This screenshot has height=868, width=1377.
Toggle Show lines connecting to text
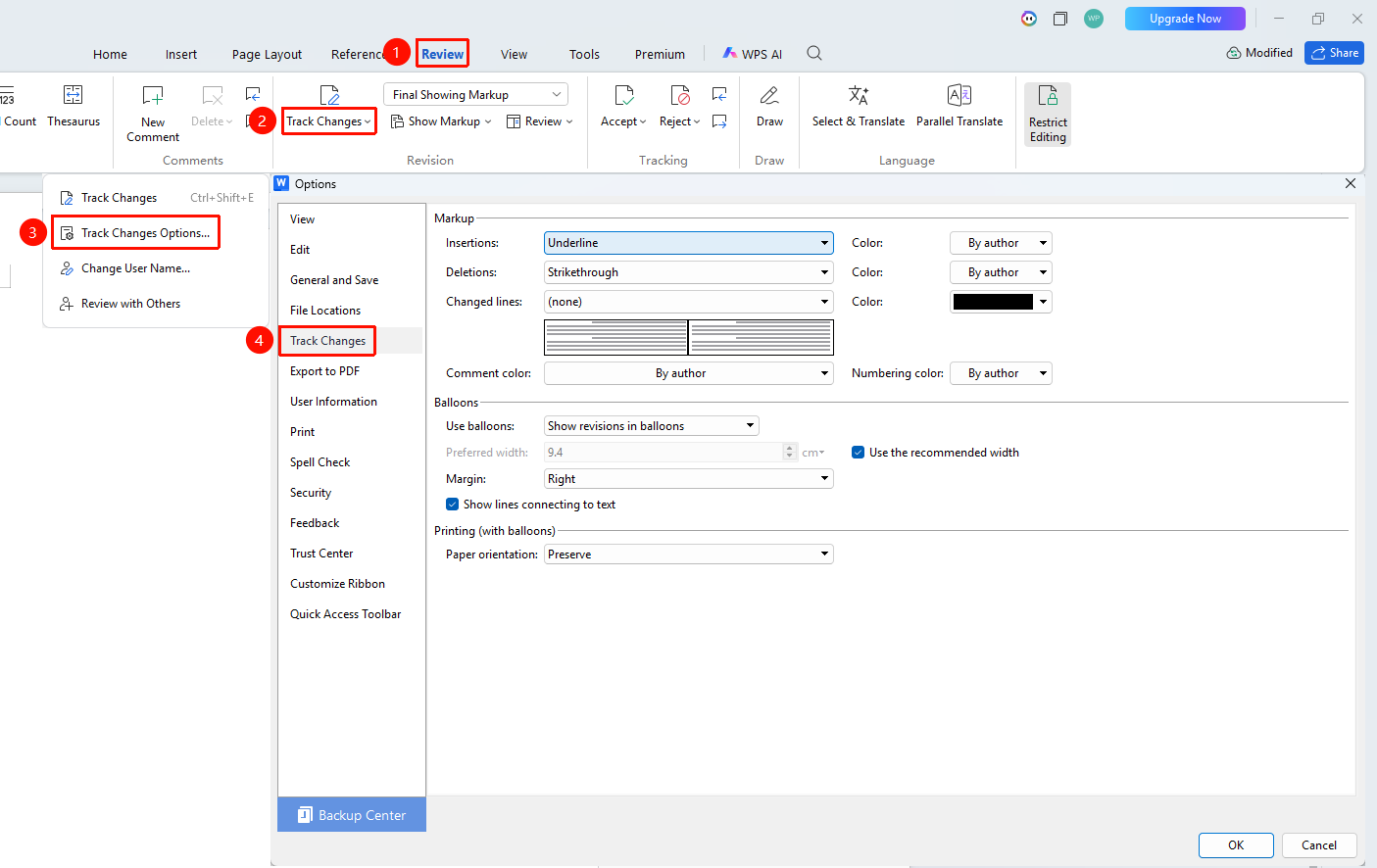click(x=452, y=505)
